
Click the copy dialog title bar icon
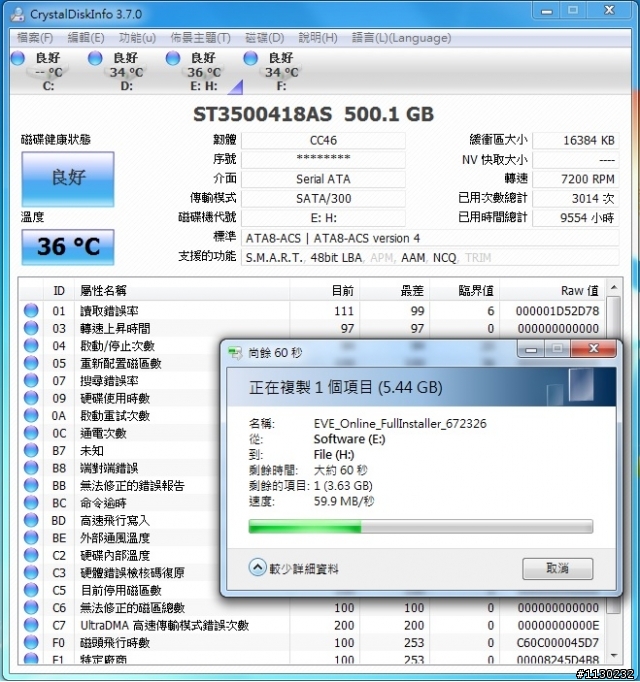coord(235,353)
